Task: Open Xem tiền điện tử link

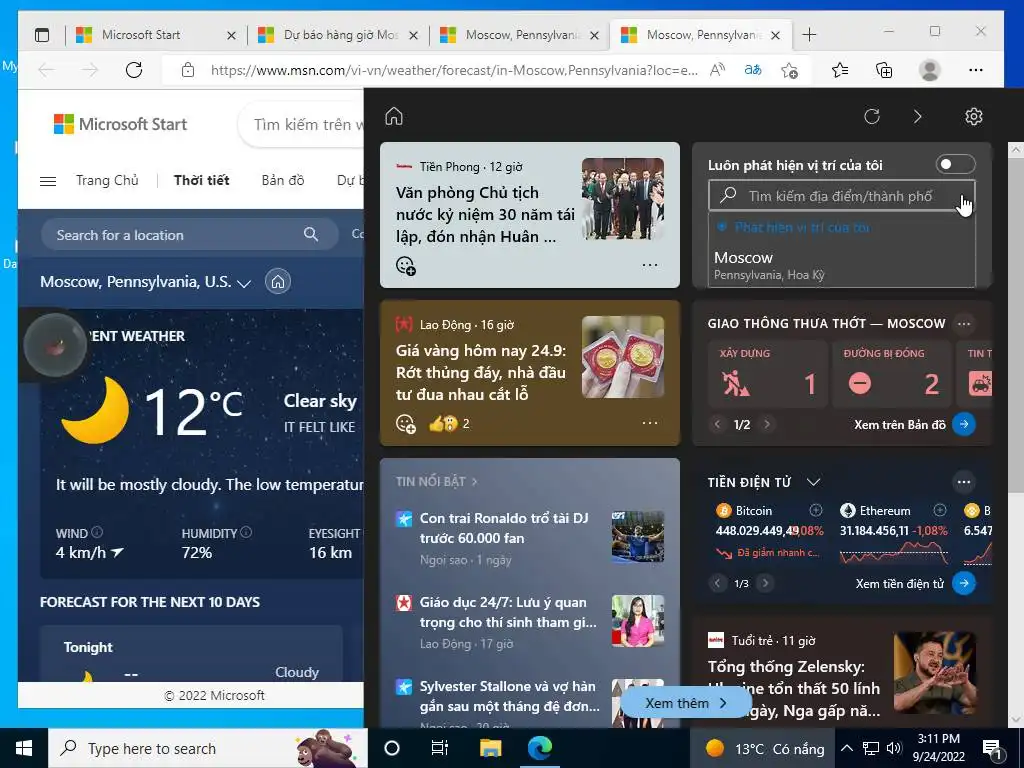Action: click(x=916, y=583)
